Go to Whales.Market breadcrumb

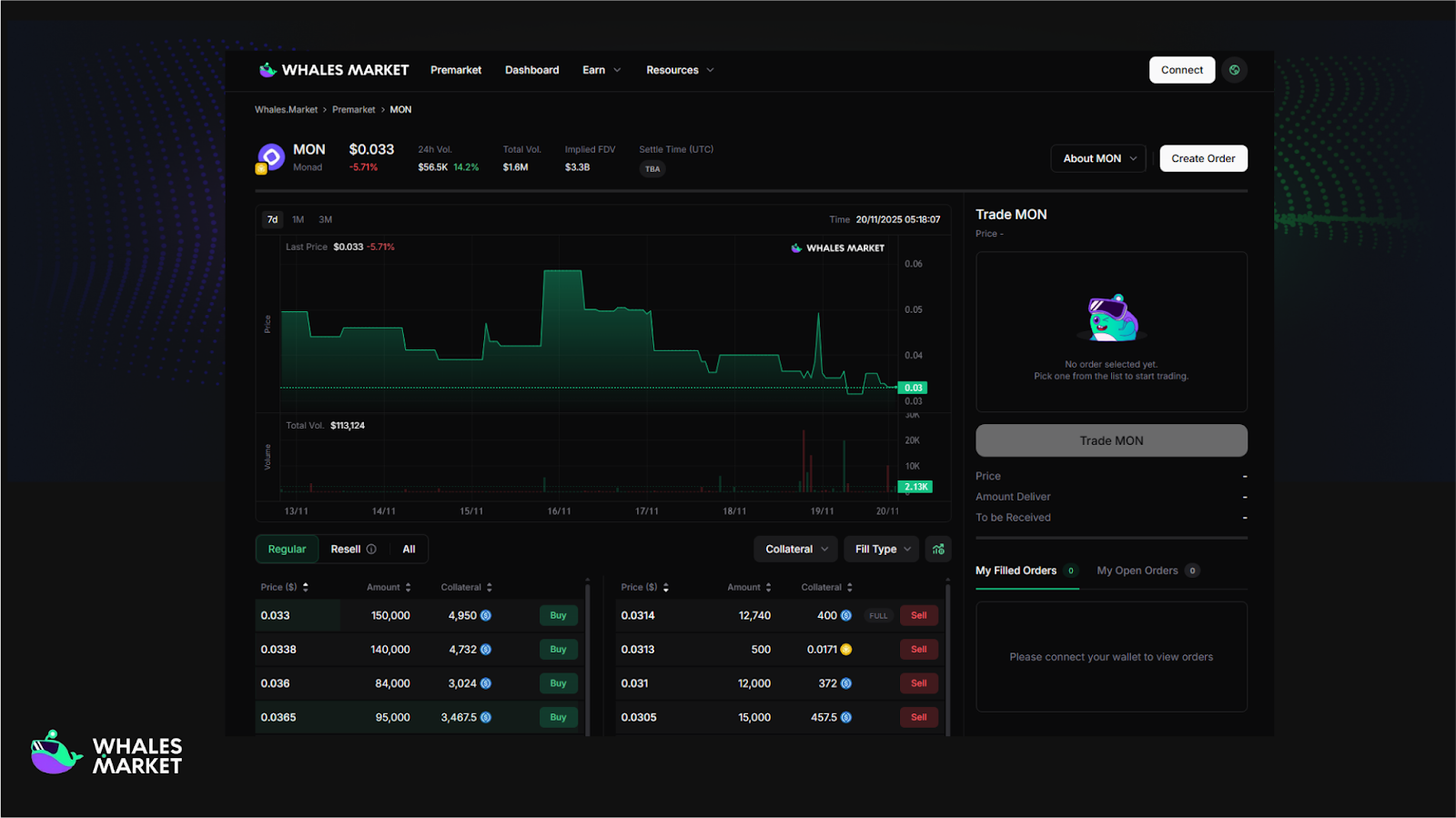click(x=286, y=109)
